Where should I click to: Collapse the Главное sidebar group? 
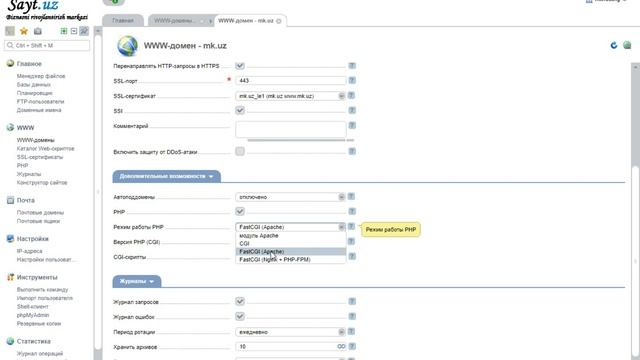point(29,64)
